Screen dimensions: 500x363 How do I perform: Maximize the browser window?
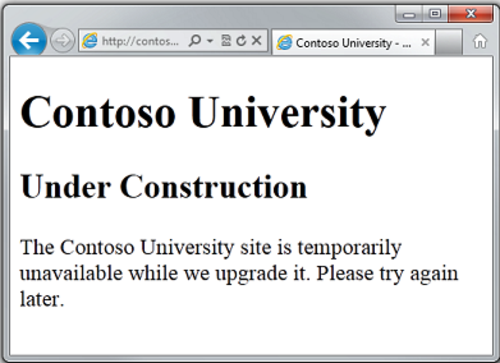(435, 14)
